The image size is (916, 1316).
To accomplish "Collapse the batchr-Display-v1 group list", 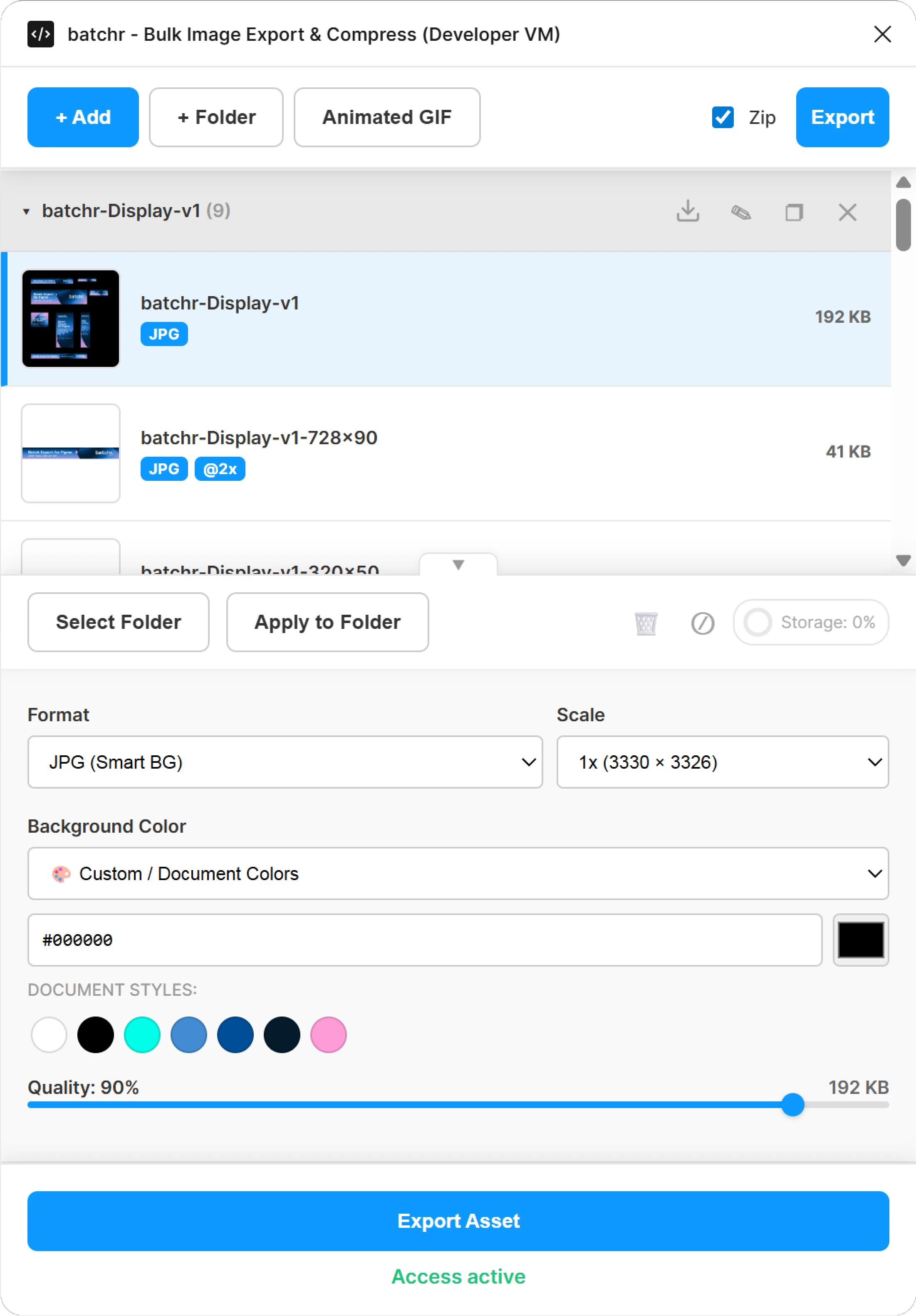I will pos(26,211).
